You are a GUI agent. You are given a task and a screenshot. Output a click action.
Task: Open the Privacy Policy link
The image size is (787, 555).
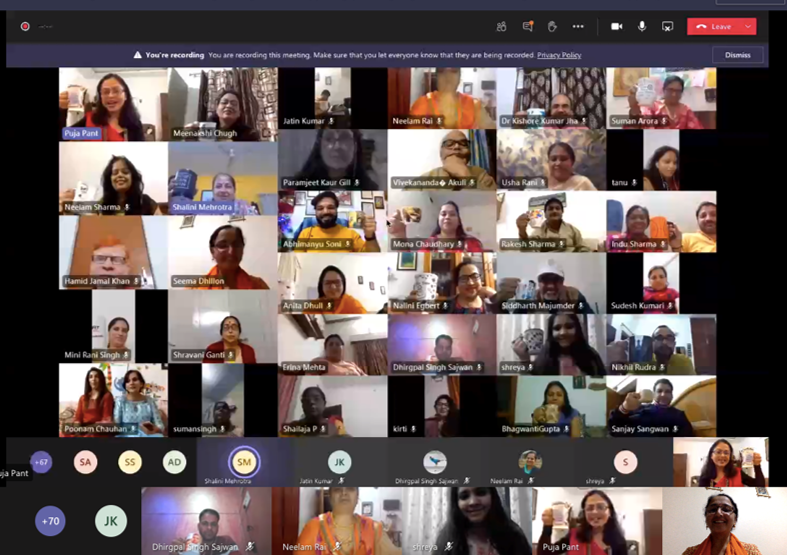click(559, 55)
